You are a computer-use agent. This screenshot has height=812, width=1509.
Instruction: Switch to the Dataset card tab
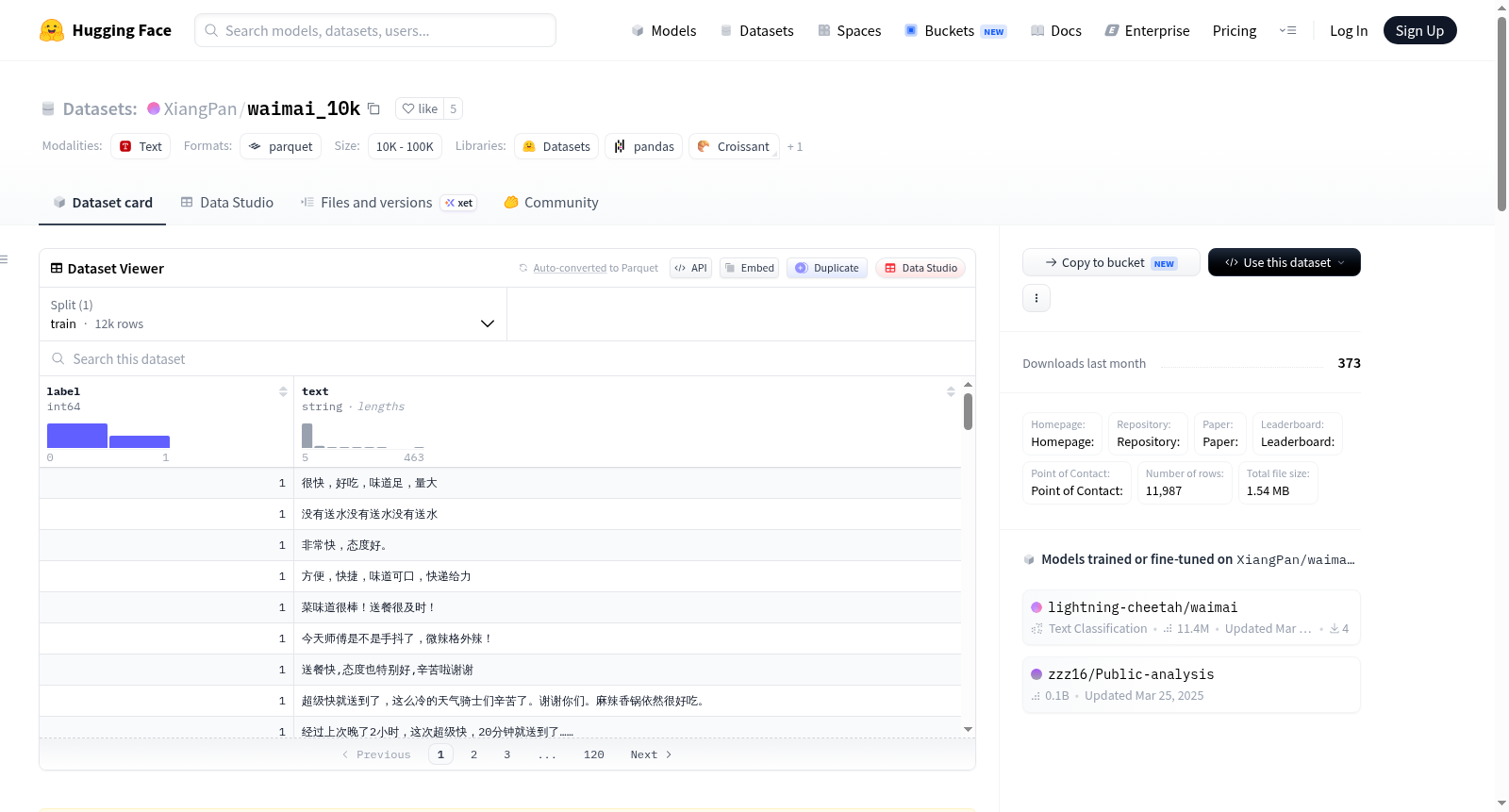pyautogui.click(x=103, y=202)
